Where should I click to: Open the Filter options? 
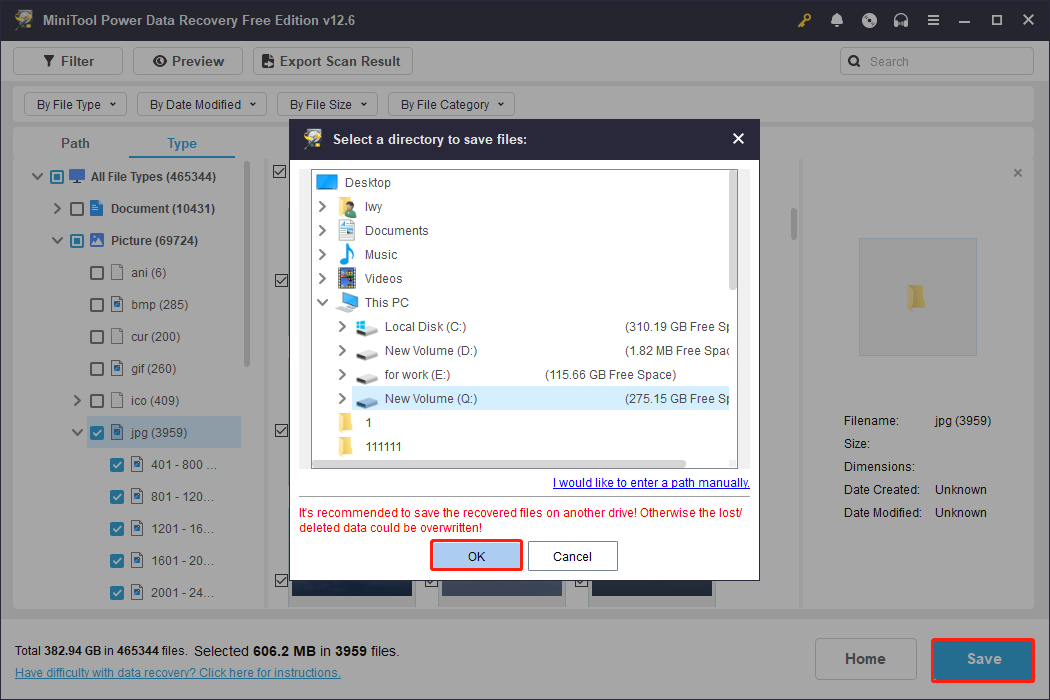pos(67,60)
